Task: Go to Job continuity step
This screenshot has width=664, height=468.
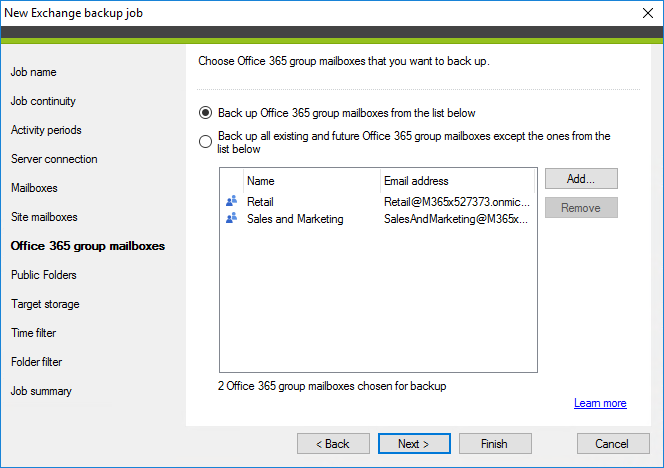Action: point(43,101)
